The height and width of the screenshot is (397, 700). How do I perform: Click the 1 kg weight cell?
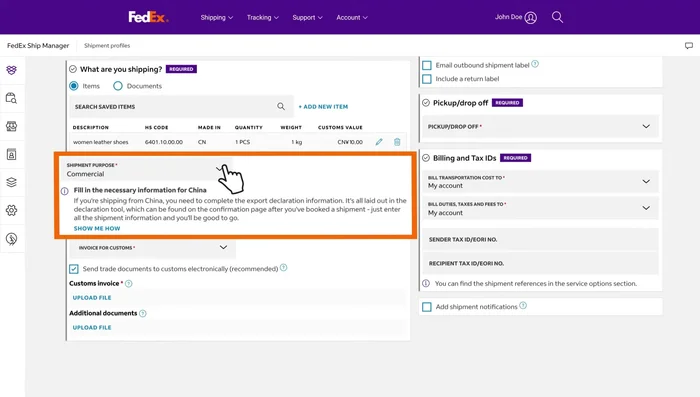[296, 142]
